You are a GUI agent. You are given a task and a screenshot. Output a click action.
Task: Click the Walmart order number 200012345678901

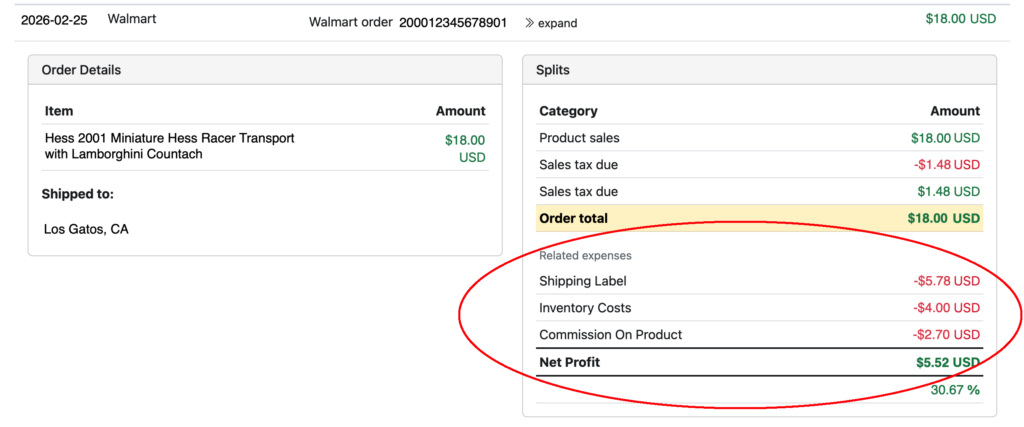click(x=453, y=22)
